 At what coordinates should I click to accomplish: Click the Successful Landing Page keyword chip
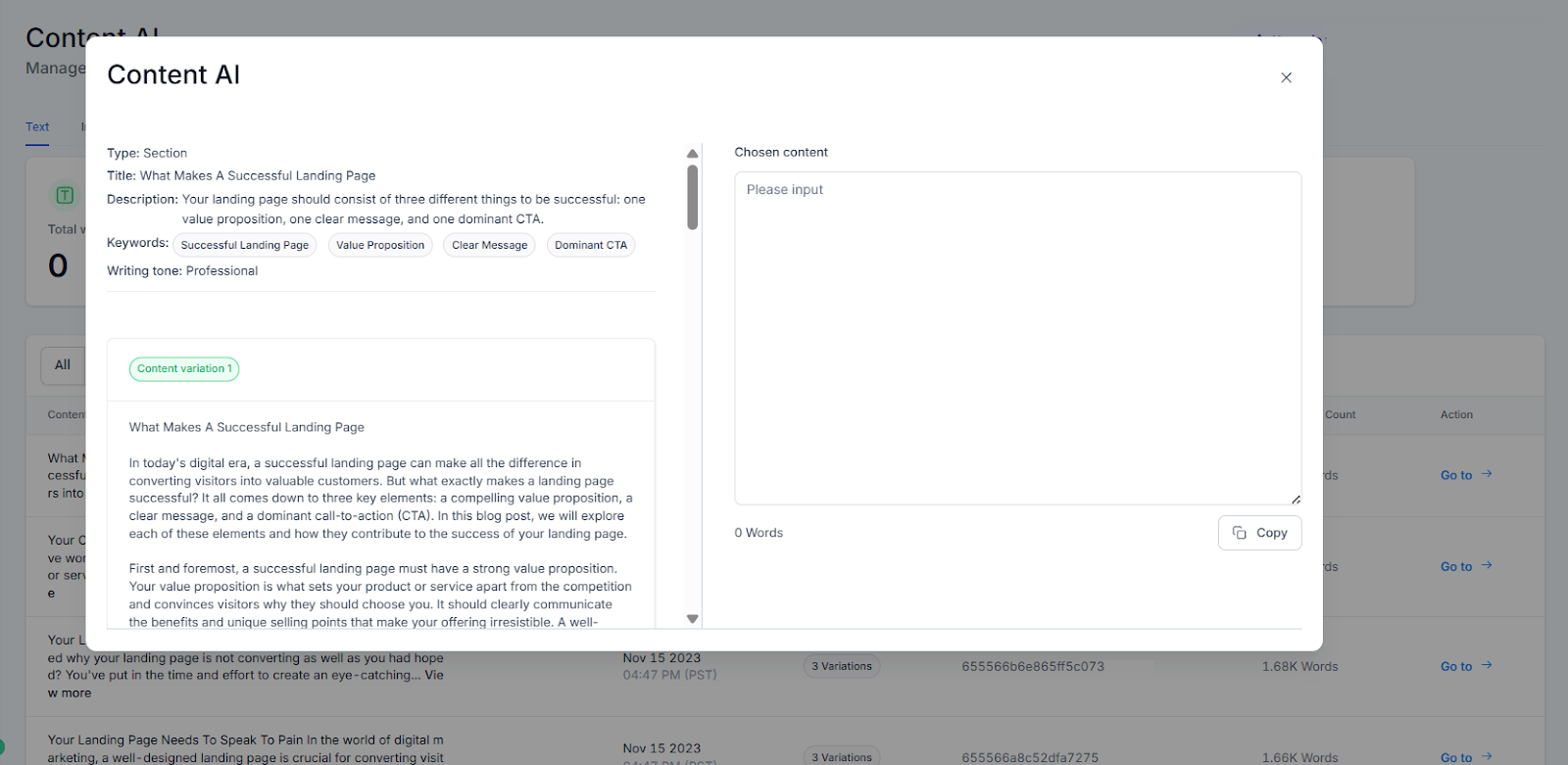pos(244,245)
